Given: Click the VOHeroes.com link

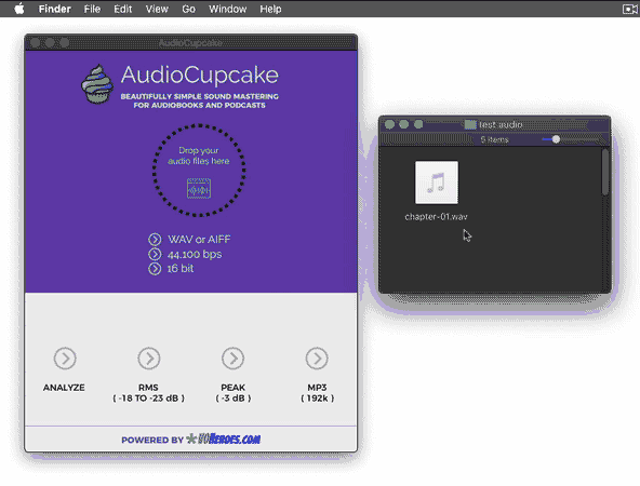Looking at the screenshot, I should (x=223, y=439).
